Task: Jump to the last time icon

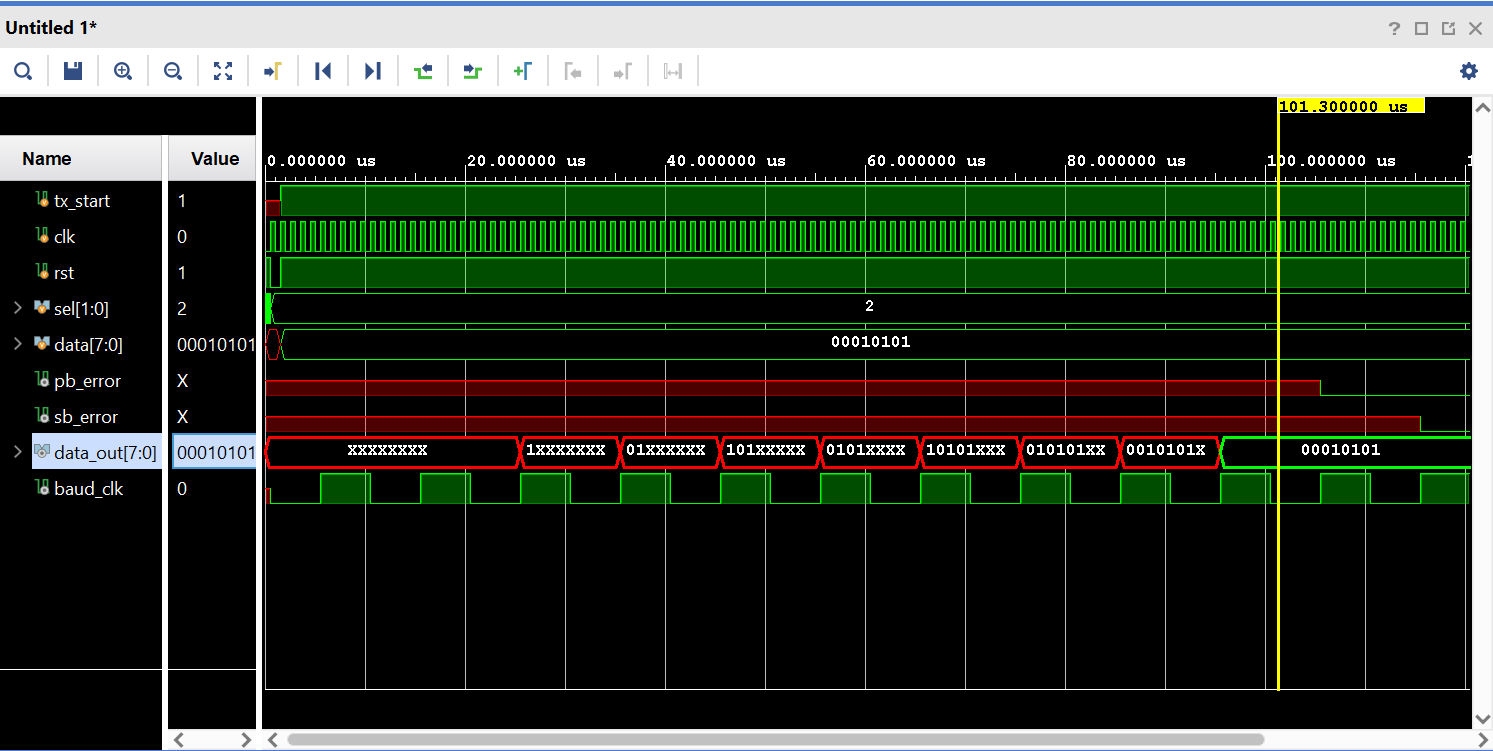Action: pyautogui.click(x=373, y=71)
